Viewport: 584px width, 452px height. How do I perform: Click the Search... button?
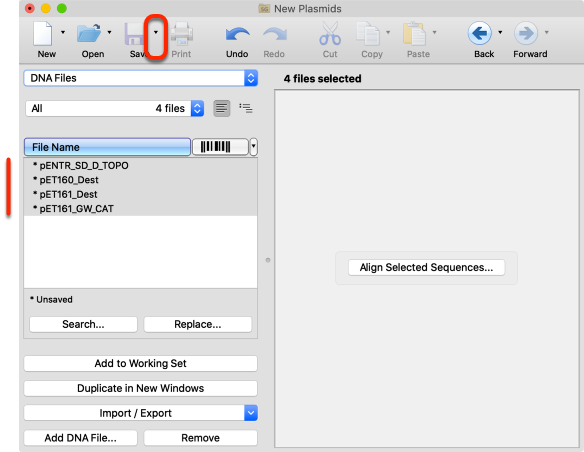83,324
